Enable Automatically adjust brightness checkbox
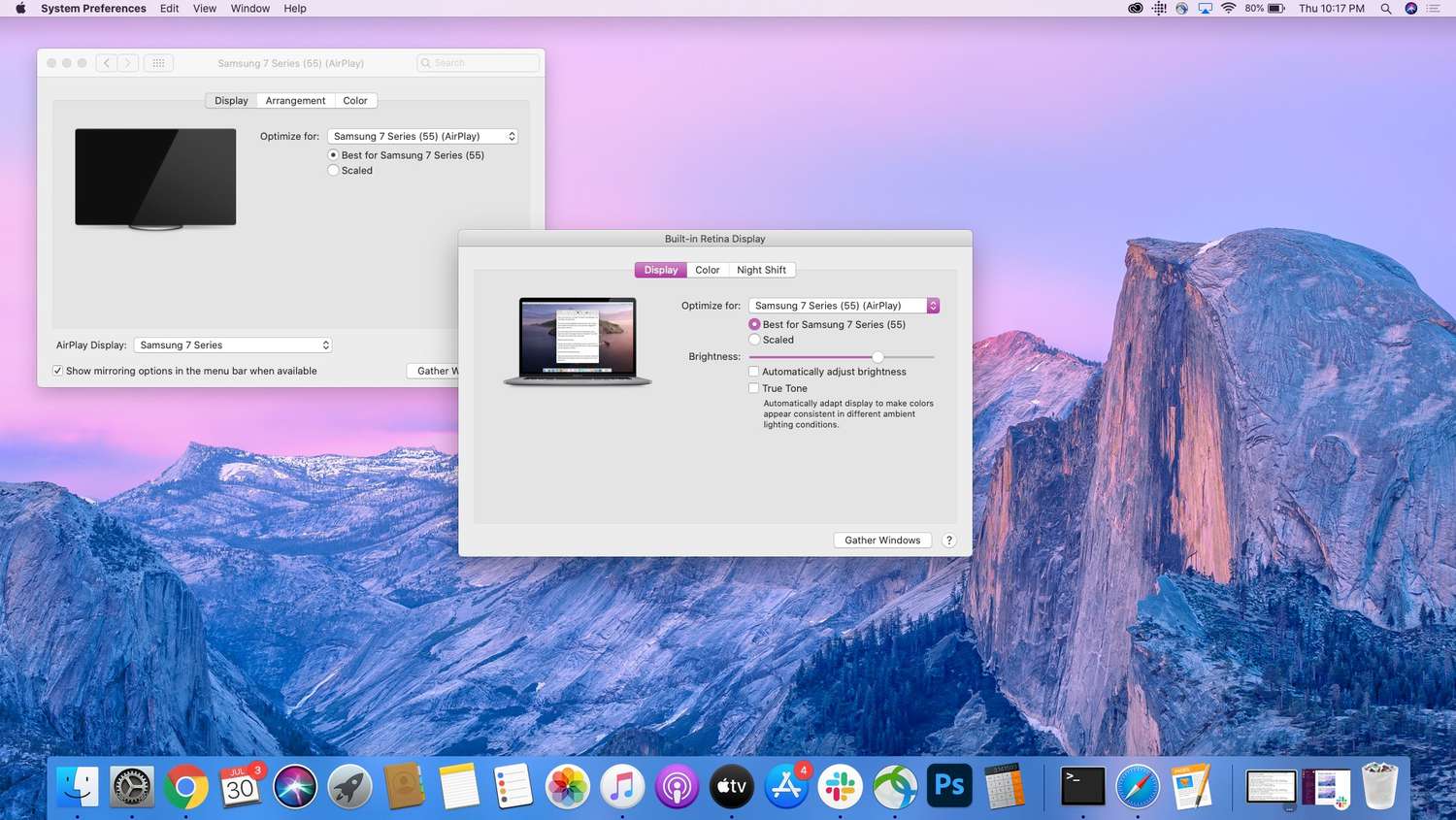The width and height of the screenshot is (1456, 820). (x=754, y=372)
